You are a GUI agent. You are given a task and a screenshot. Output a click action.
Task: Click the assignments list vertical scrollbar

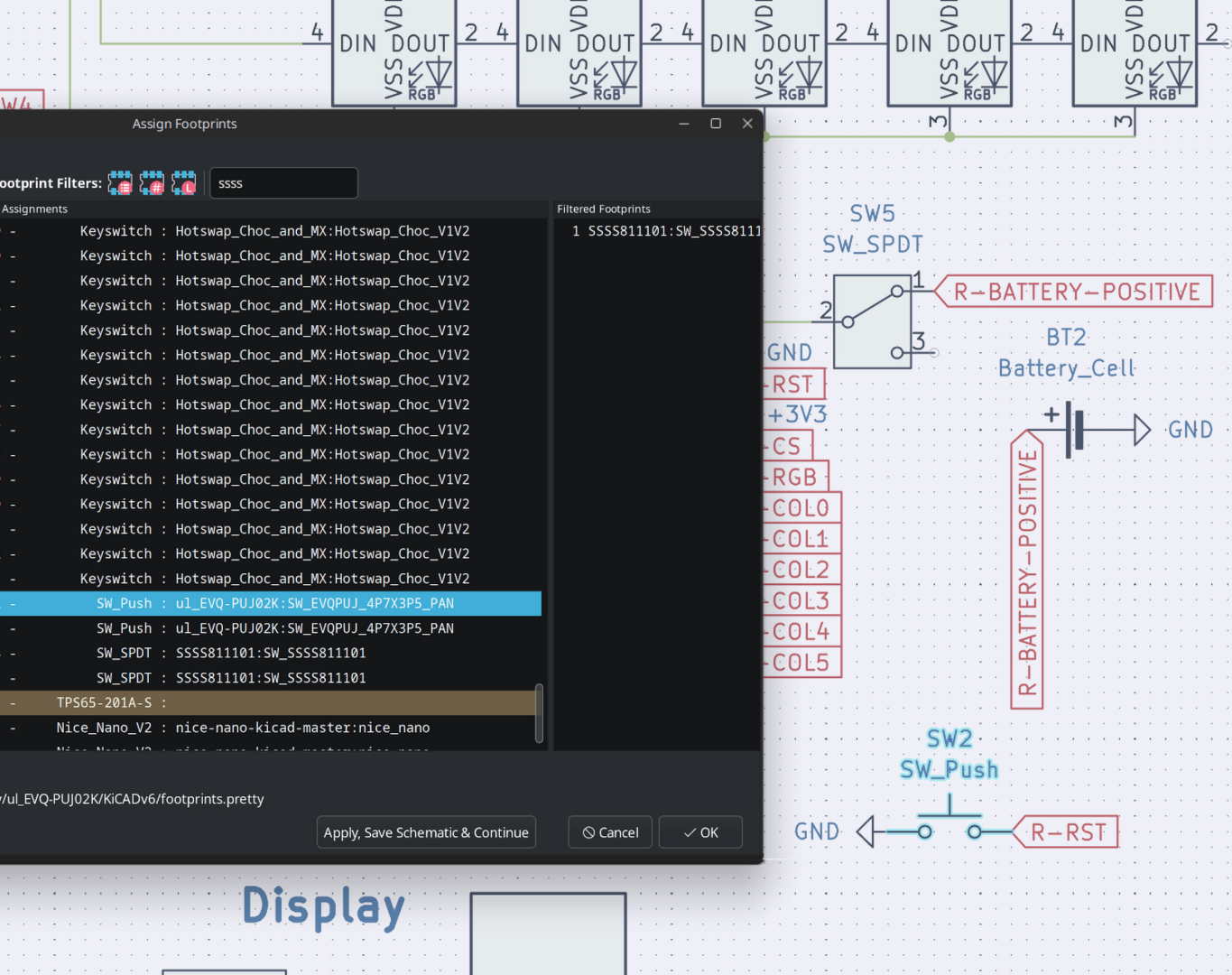(540, 713)
